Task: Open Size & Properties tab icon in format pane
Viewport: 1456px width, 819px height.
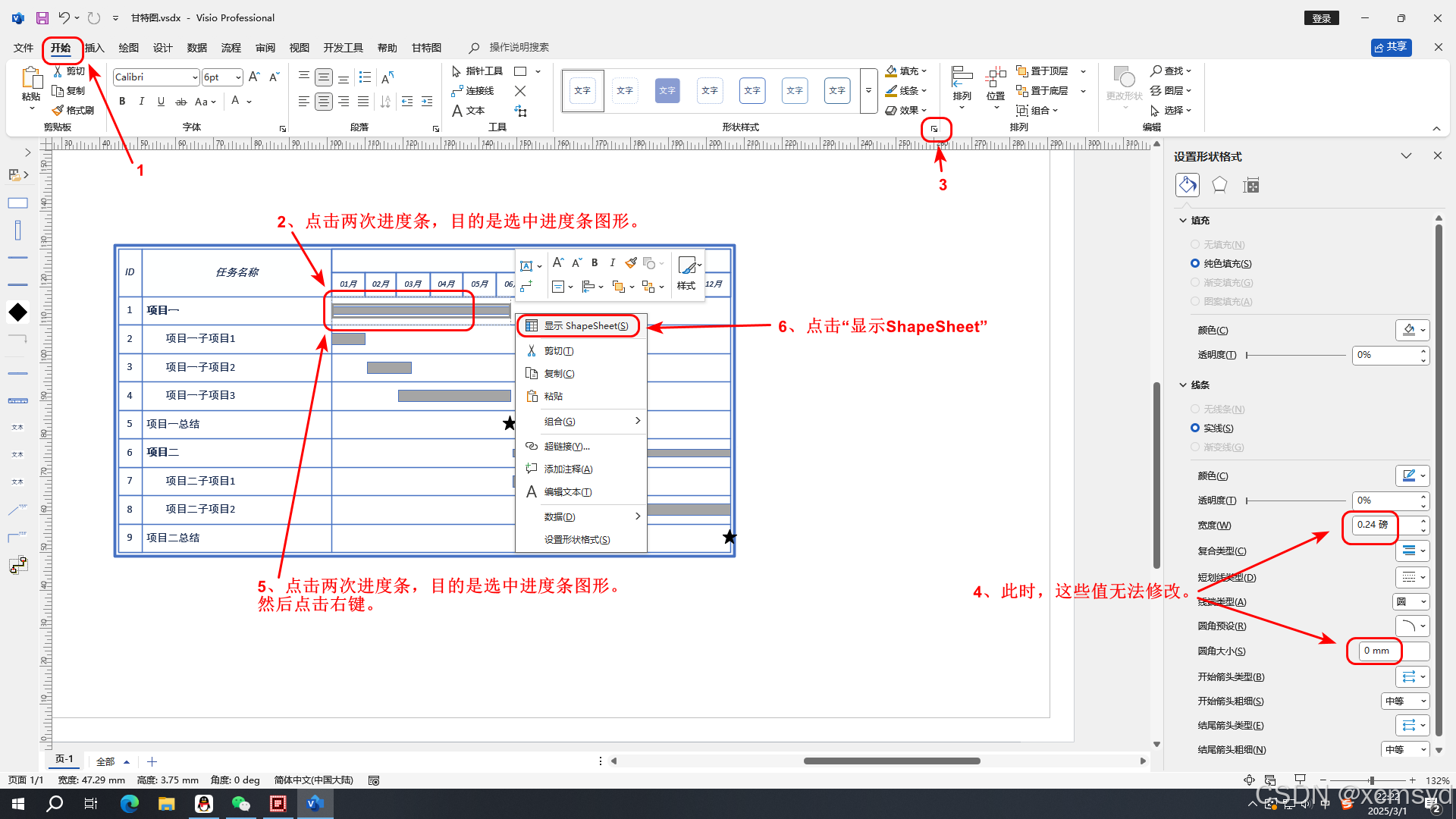Action: click(1251, 185)
